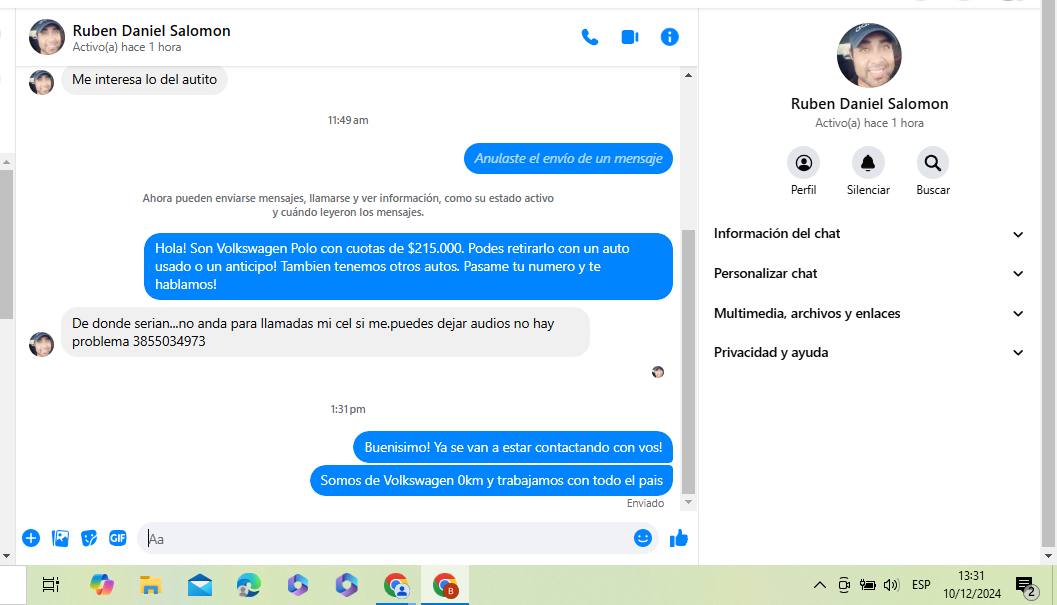Open Ruben Daniel Salomon name in chat header
The height and width of the screenshot is (605, 1057).
152,31
